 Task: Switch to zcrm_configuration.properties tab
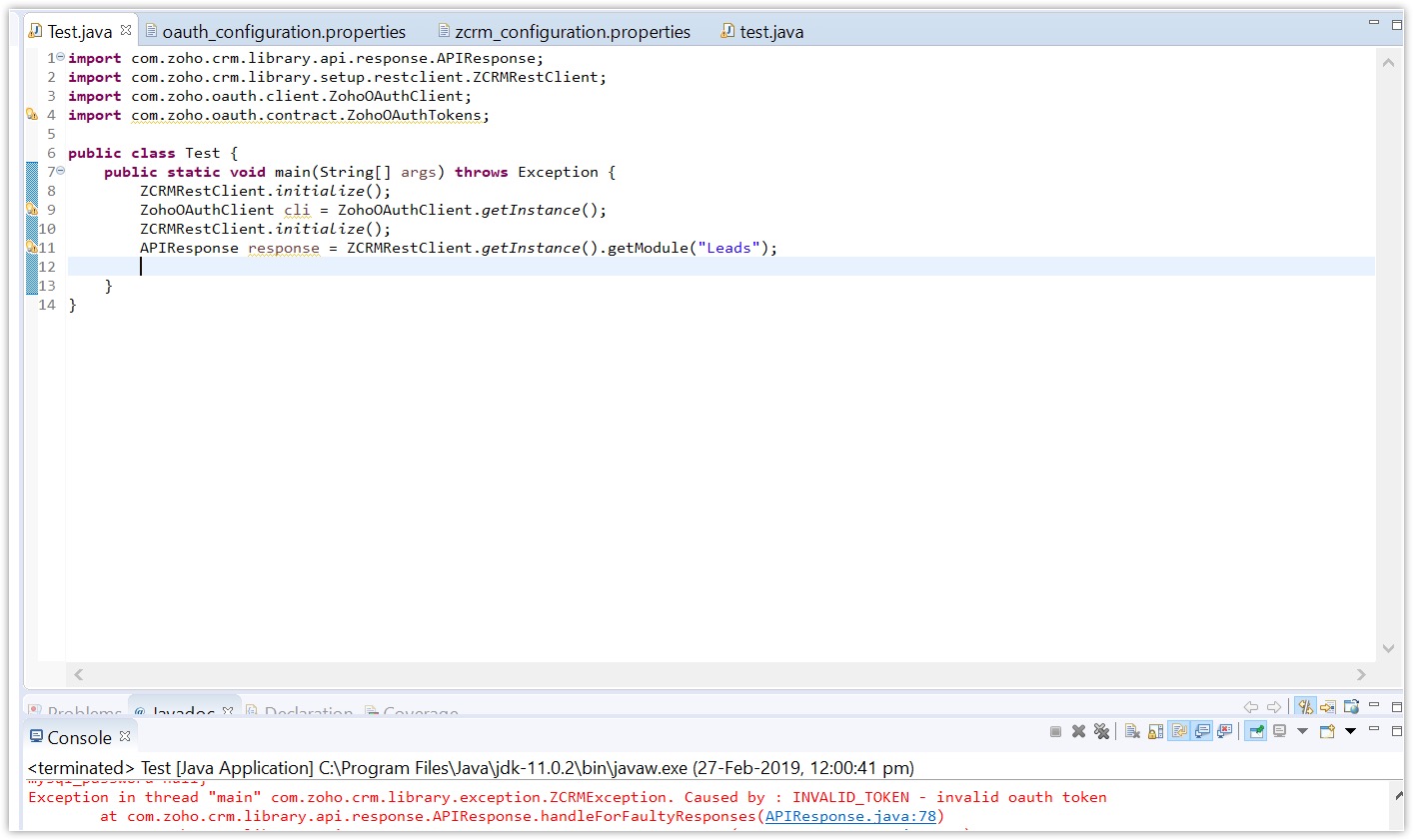point(572,32)
